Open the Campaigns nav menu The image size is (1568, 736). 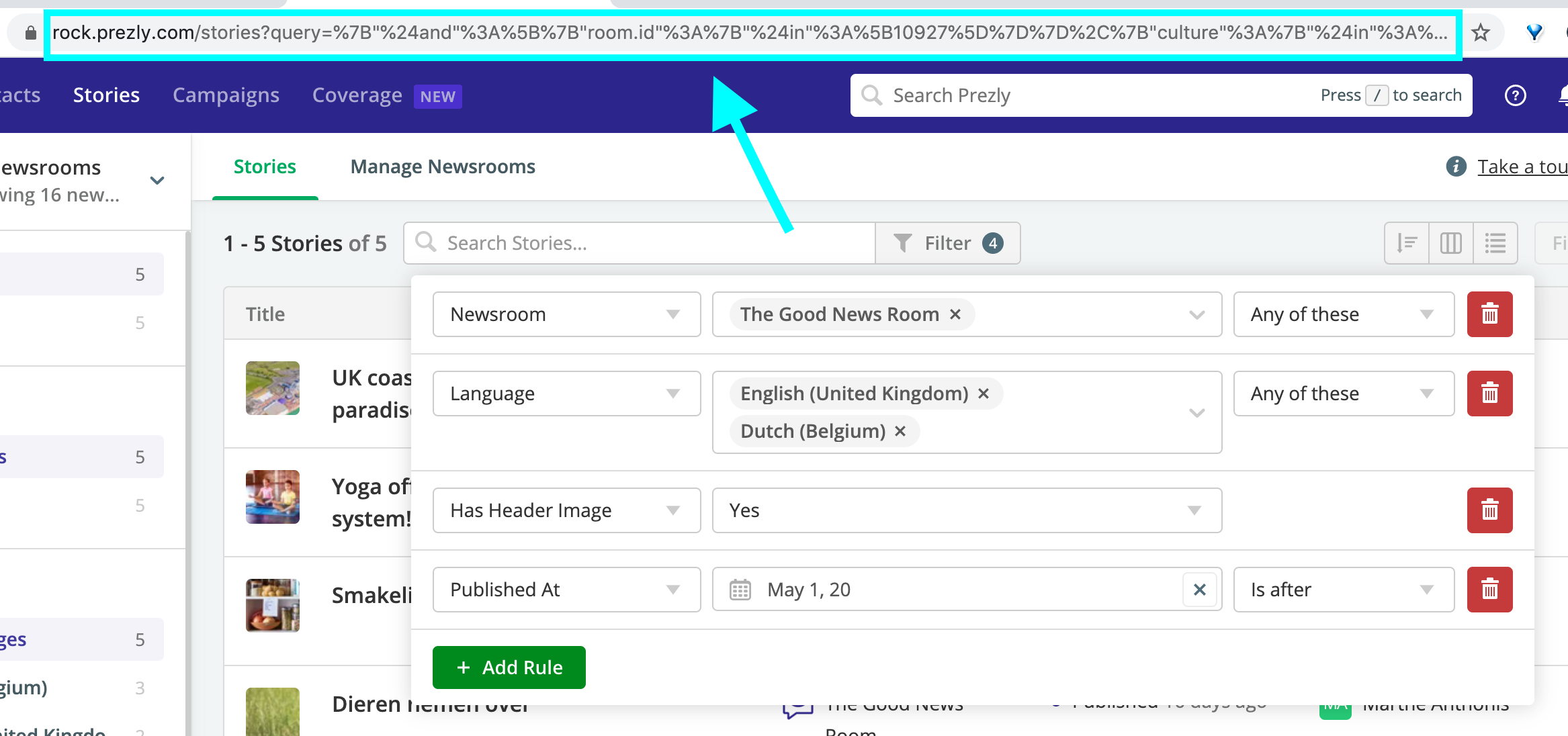pos(226,95)
